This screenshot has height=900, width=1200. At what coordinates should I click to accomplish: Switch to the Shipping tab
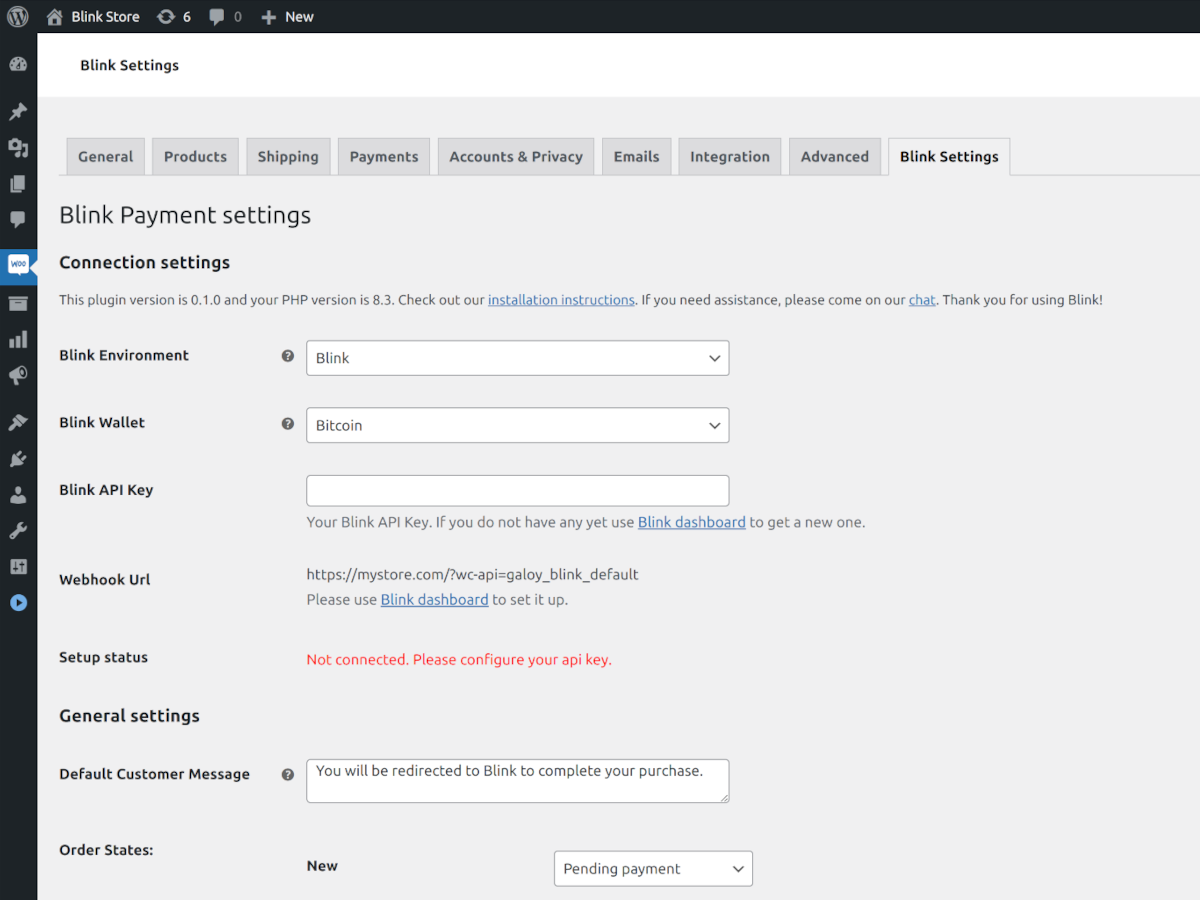pyautogui.click(x=288, y=157)
